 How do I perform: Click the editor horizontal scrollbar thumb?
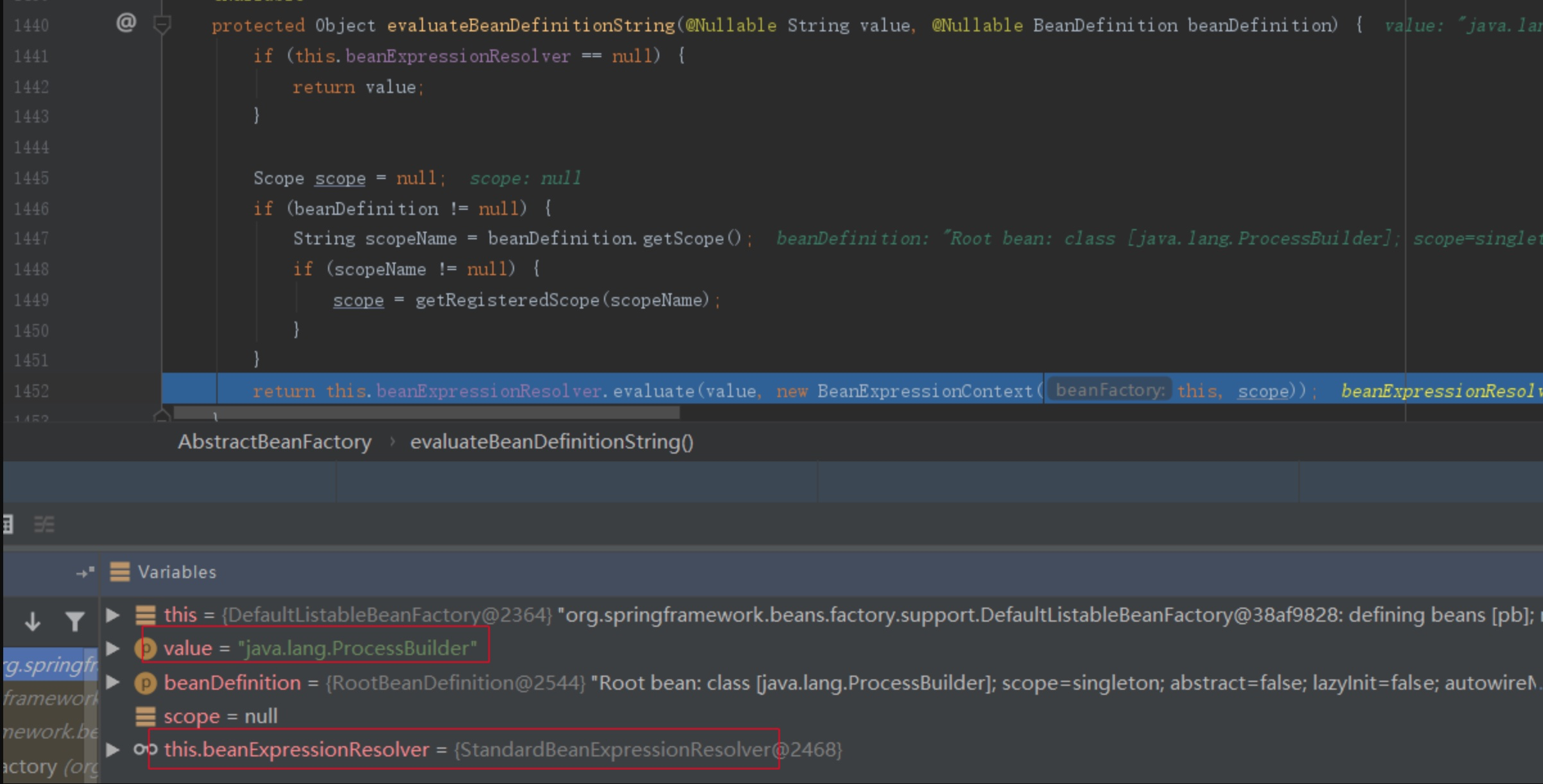click(x=426, y=412)
